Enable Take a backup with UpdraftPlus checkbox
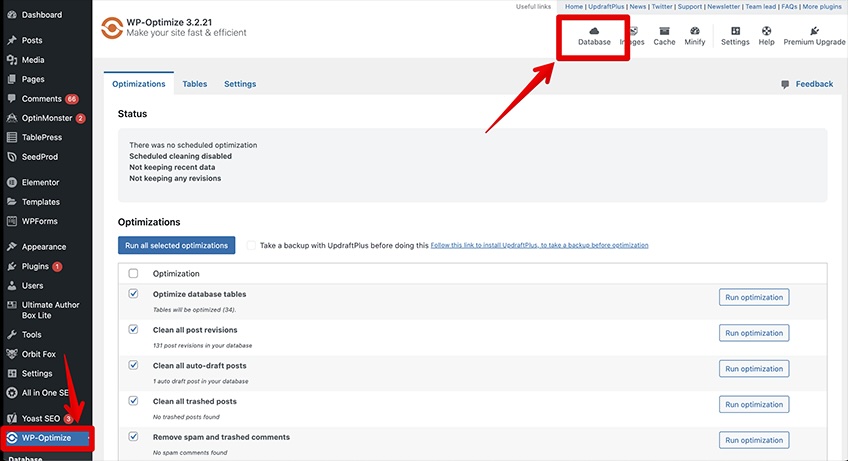 tap(251, 245)
